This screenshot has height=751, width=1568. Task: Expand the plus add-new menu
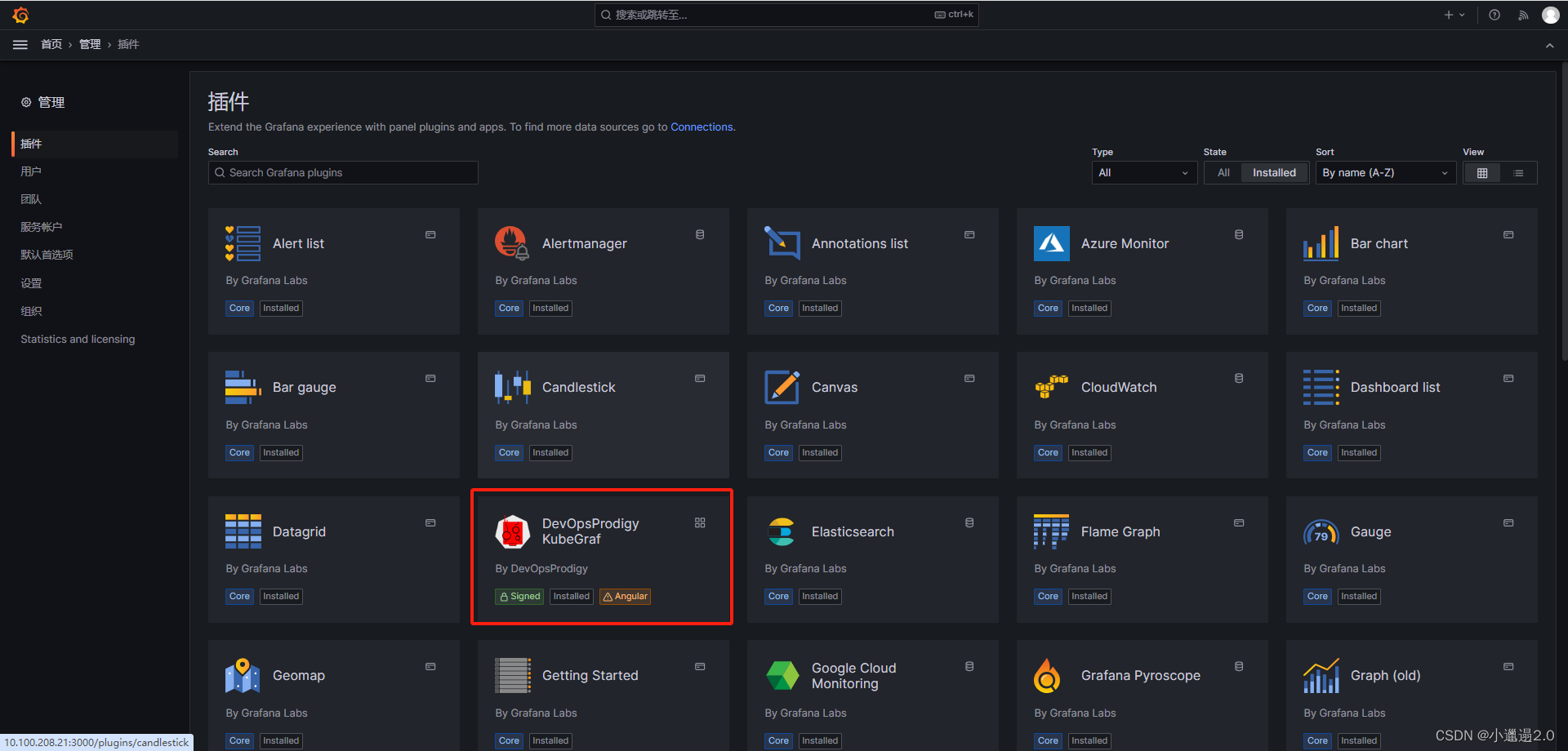coord(1454,15)
